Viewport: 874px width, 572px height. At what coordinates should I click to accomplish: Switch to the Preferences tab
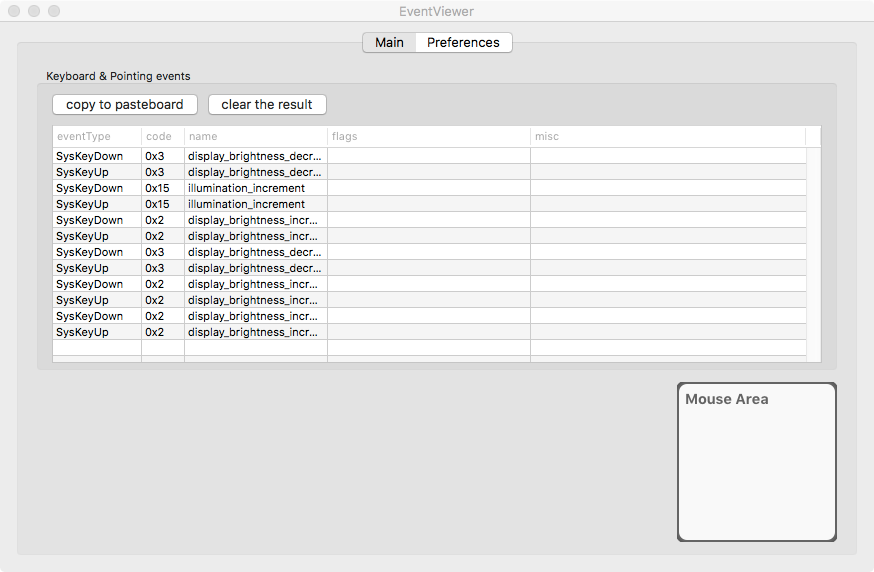click(463, 43)
